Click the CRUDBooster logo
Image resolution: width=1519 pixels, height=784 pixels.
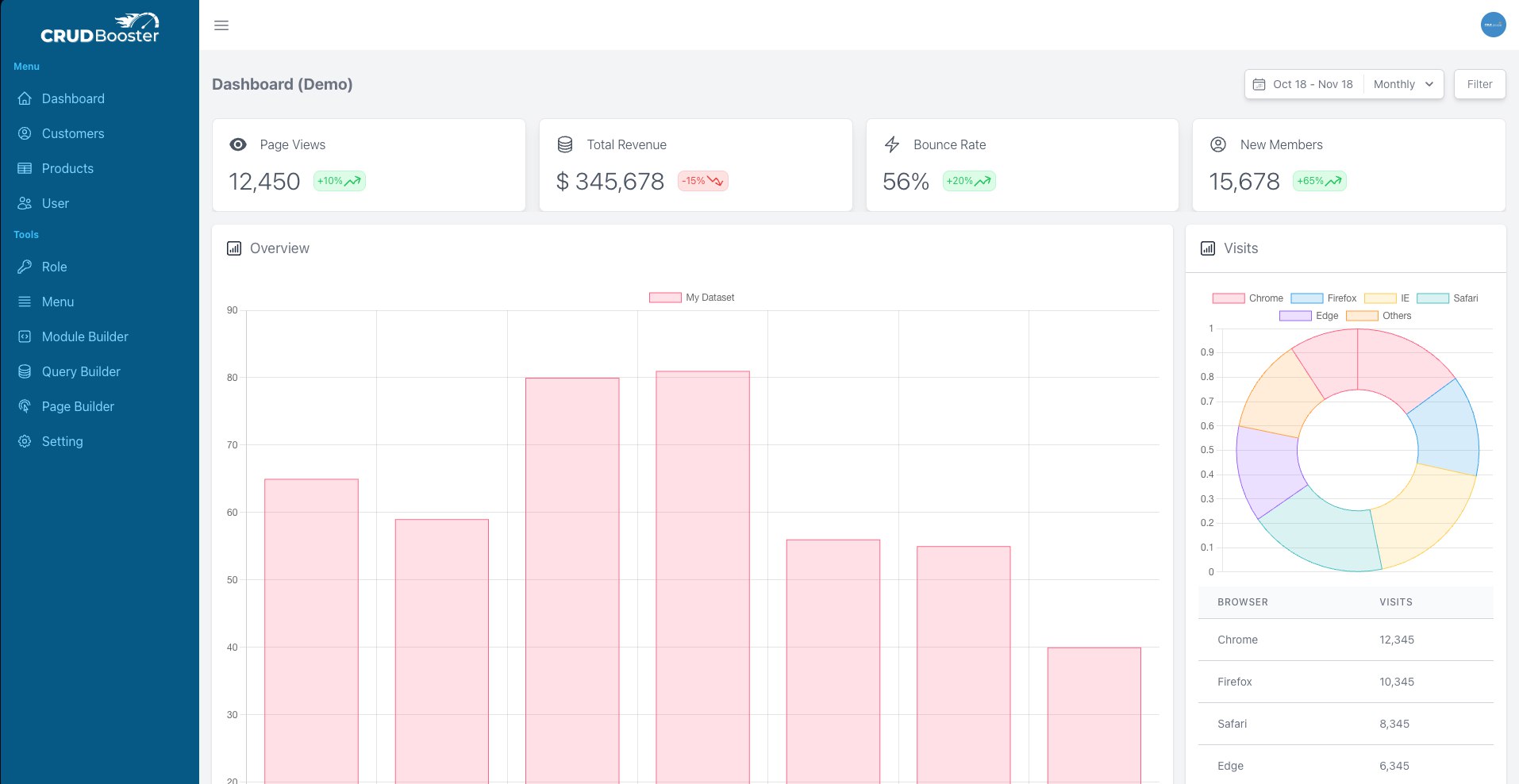coord(100,29)
